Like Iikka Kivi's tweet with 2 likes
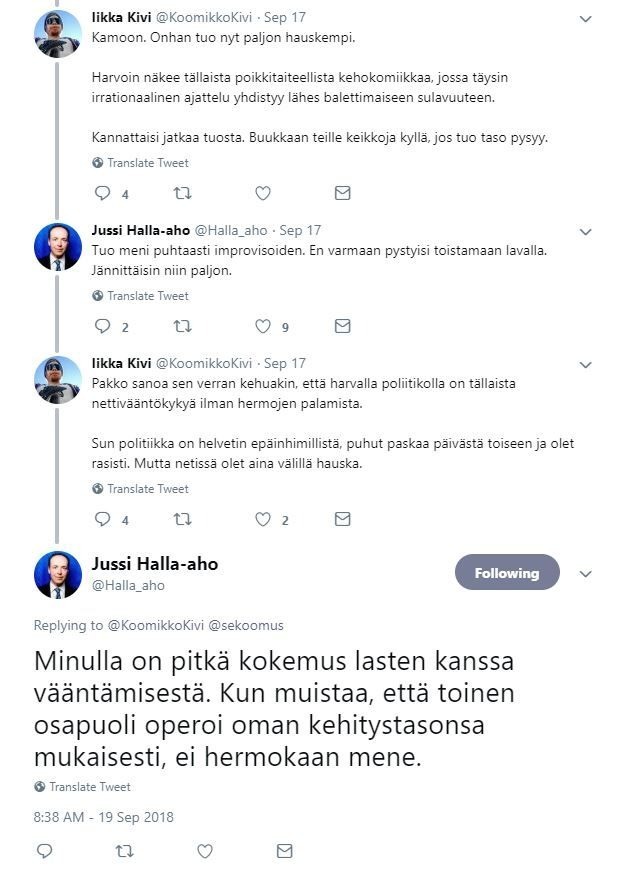Image resolution: width=618 pixels, height=881 pixels. [263, 519]
